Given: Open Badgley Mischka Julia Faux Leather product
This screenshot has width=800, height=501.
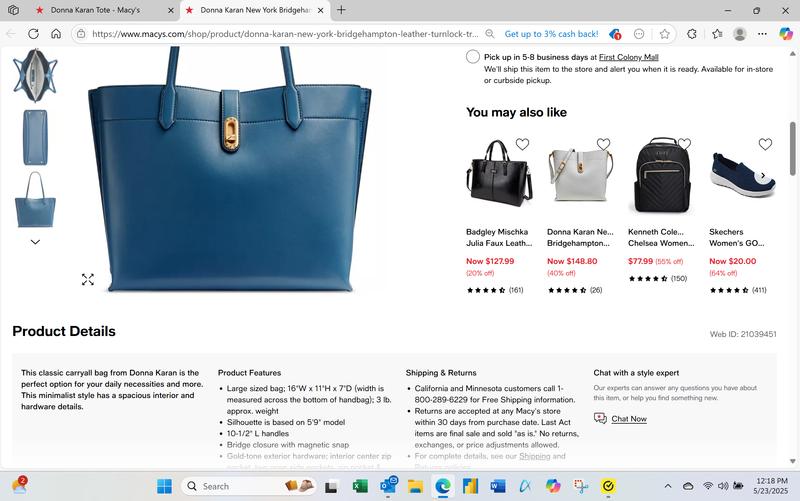Looking at the screenshot, I should point(499,237).
